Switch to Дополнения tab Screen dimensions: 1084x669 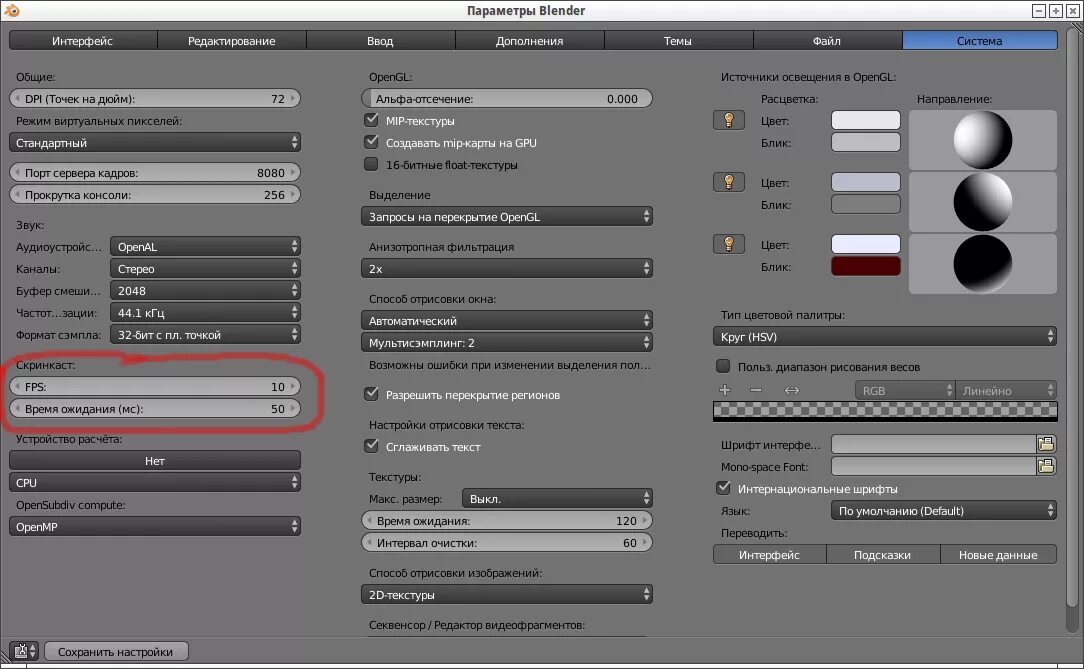coord(530,41)
